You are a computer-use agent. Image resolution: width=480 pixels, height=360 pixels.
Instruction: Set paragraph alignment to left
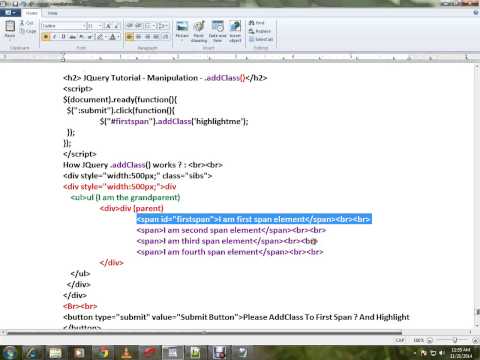coord(130,37)
